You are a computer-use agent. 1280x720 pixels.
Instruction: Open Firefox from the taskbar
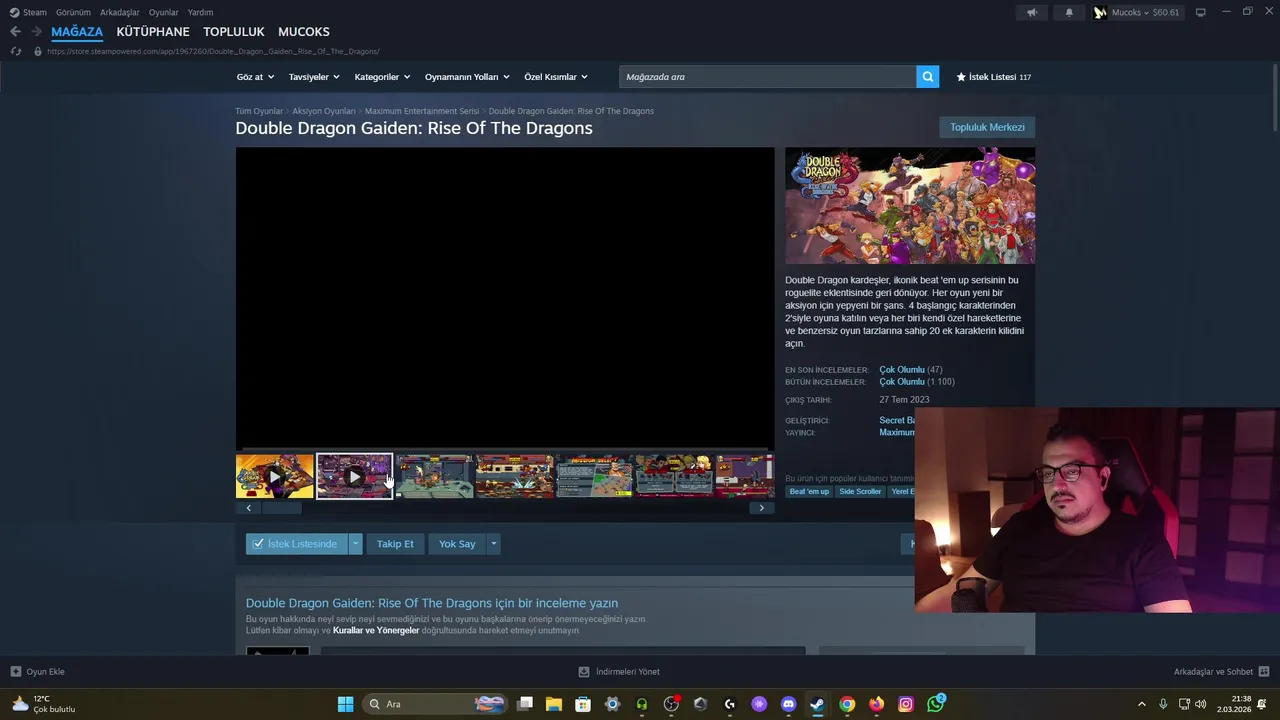click(876, 704)
